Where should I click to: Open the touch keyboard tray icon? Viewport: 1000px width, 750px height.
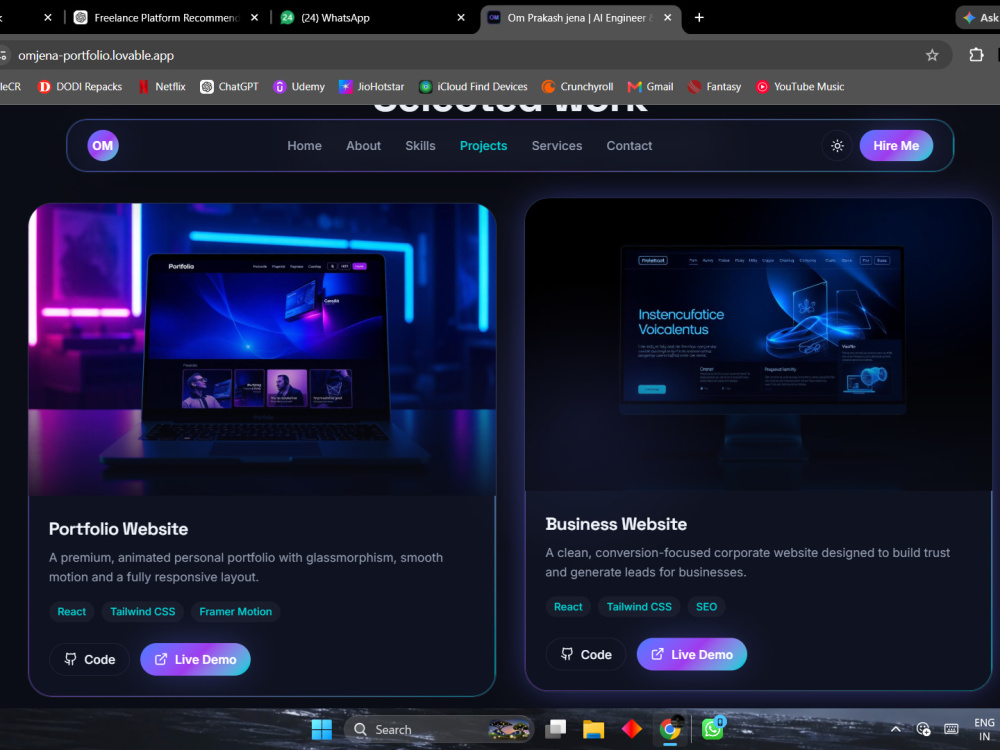click(x=951, y=729)
